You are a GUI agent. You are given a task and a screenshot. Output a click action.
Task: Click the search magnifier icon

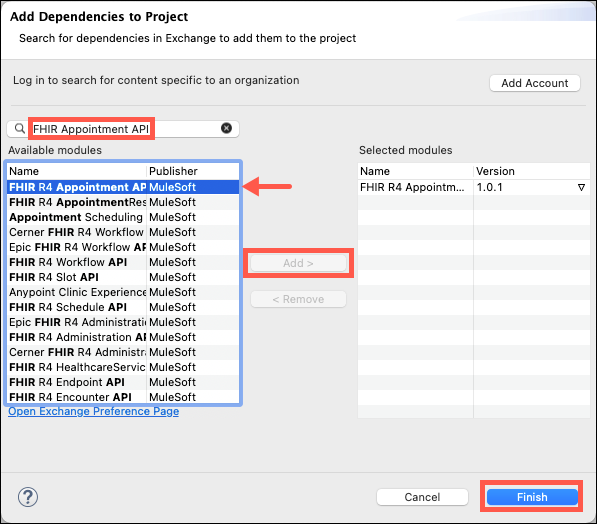point(20,128)
